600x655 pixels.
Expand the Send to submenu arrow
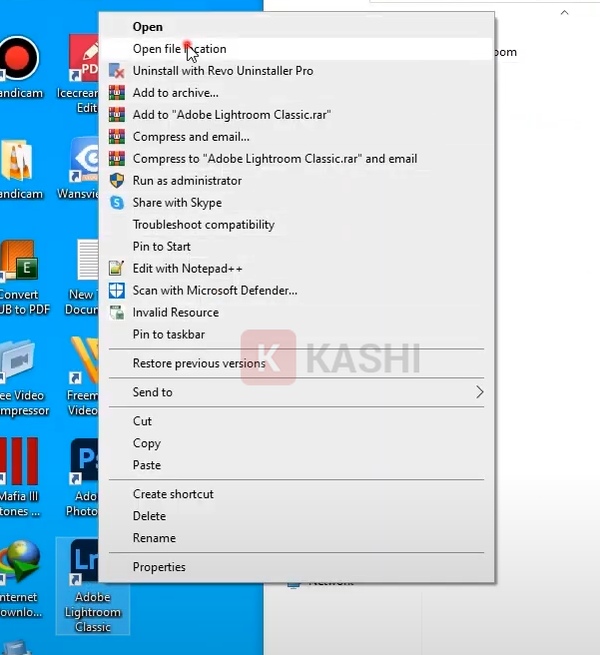(479, 393)
